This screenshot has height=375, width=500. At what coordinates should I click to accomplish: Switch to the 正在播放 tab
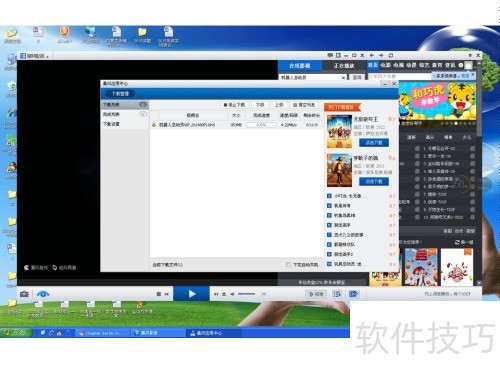click(x=344, y=66)
